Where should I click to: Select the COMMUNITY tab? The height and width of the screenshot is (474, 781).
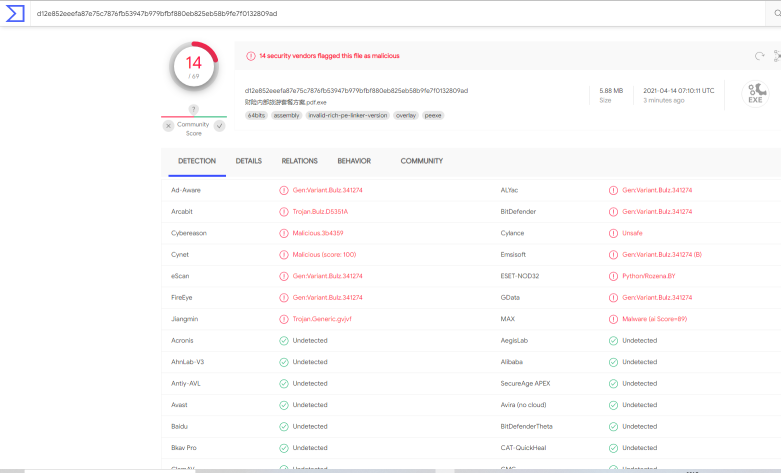[421, 161]
